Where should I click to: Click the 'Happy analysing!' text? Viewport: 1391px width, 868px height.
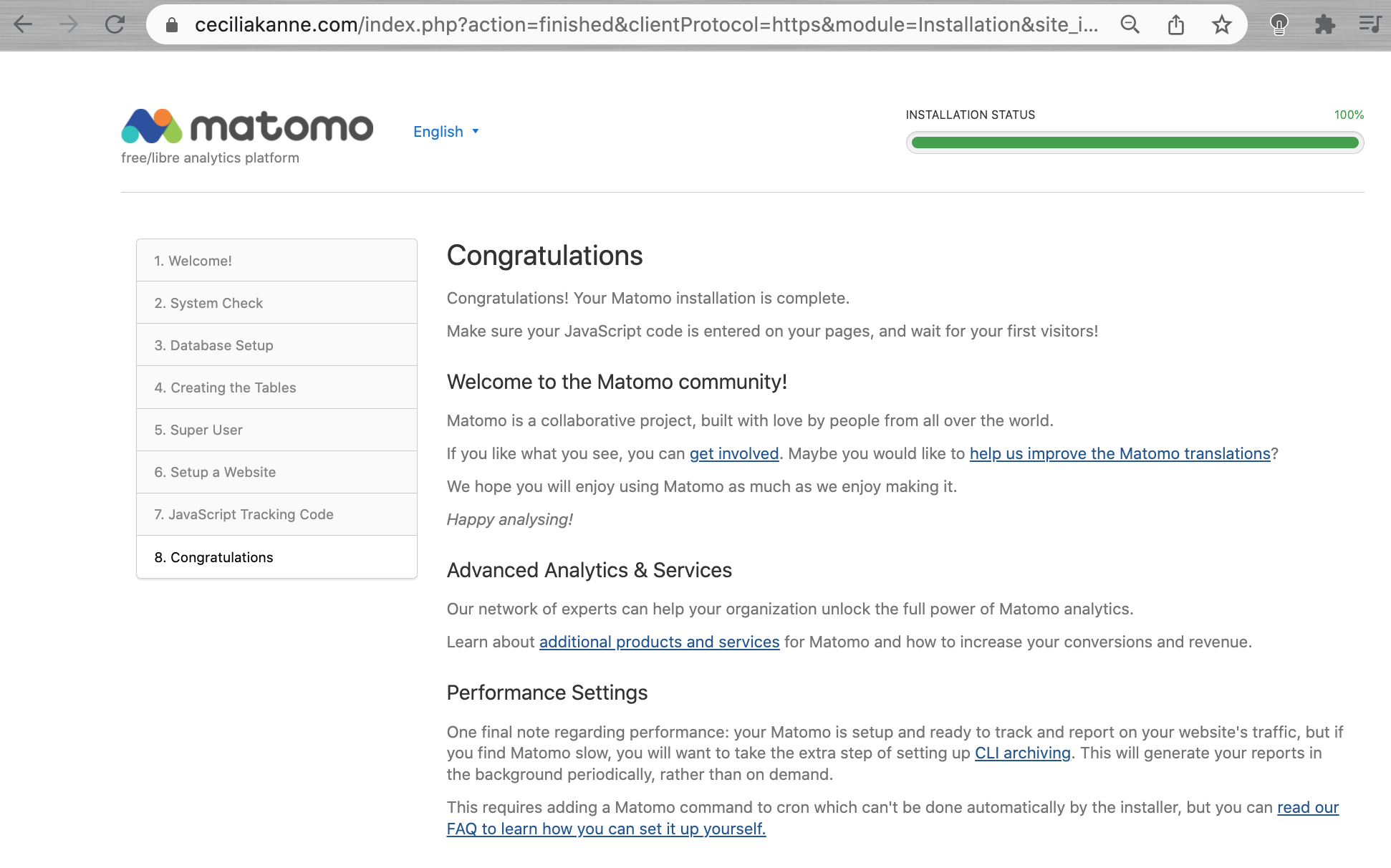(x=510, y=519)
